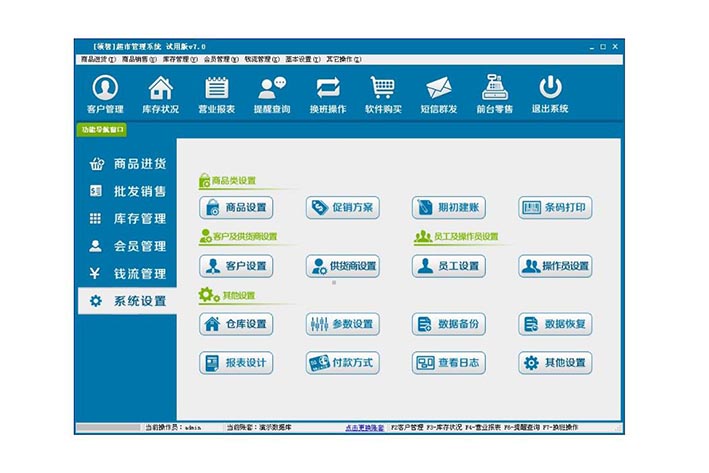This screenshot has height=473, width=709.
Task: Open the 促销方案 button
Action: coord(342,208)
